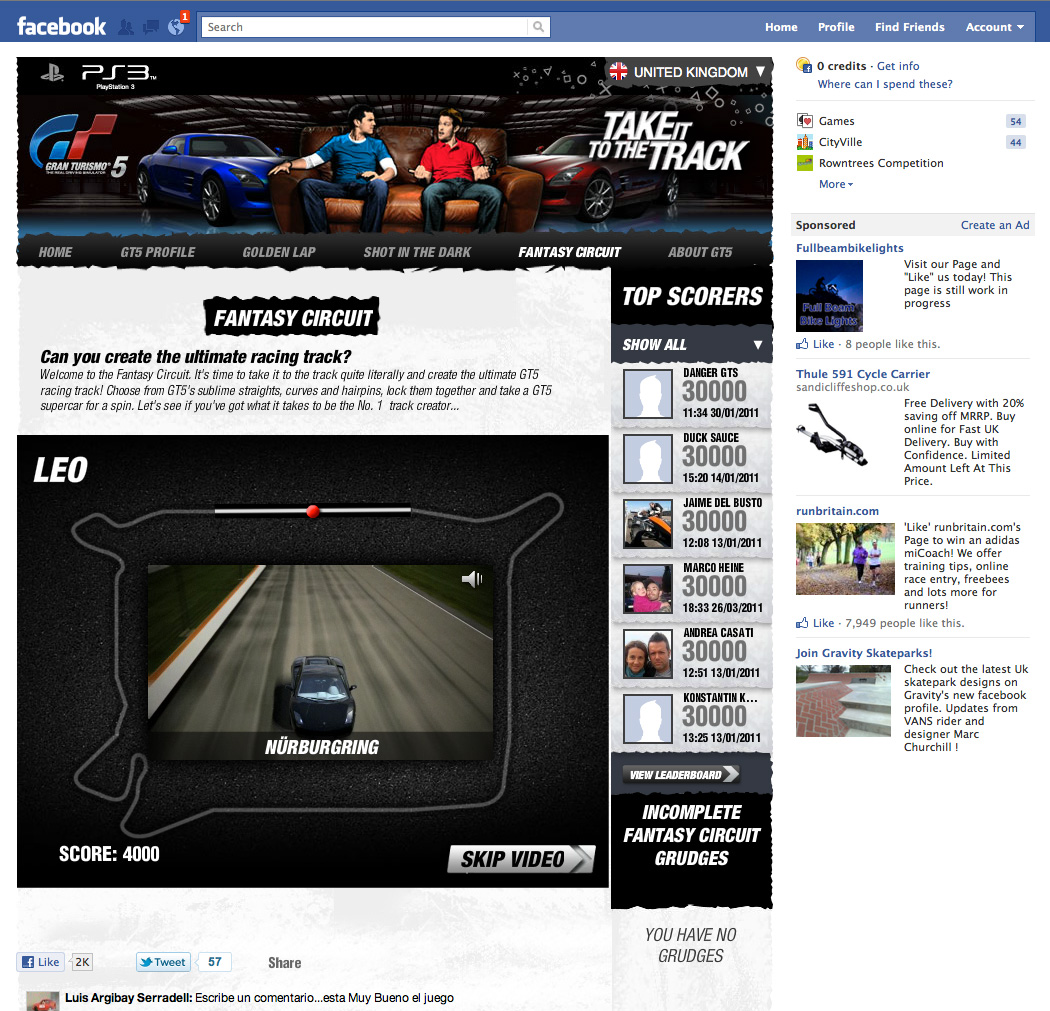Click the Tweet button
The image size is (1050, 1011).
point(163,962)
